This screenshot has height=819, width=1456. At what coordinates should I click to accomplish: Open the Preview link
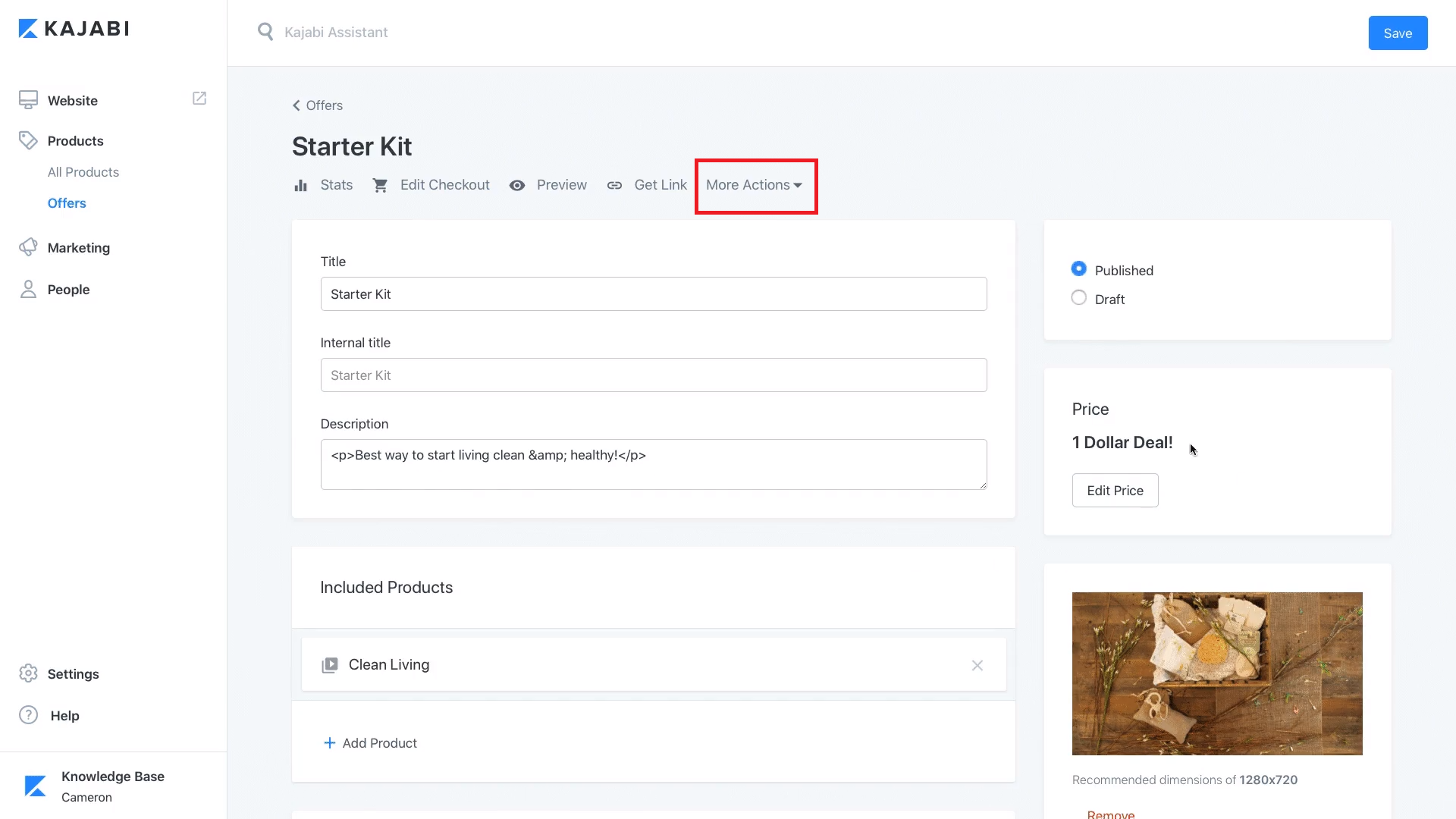561,185
